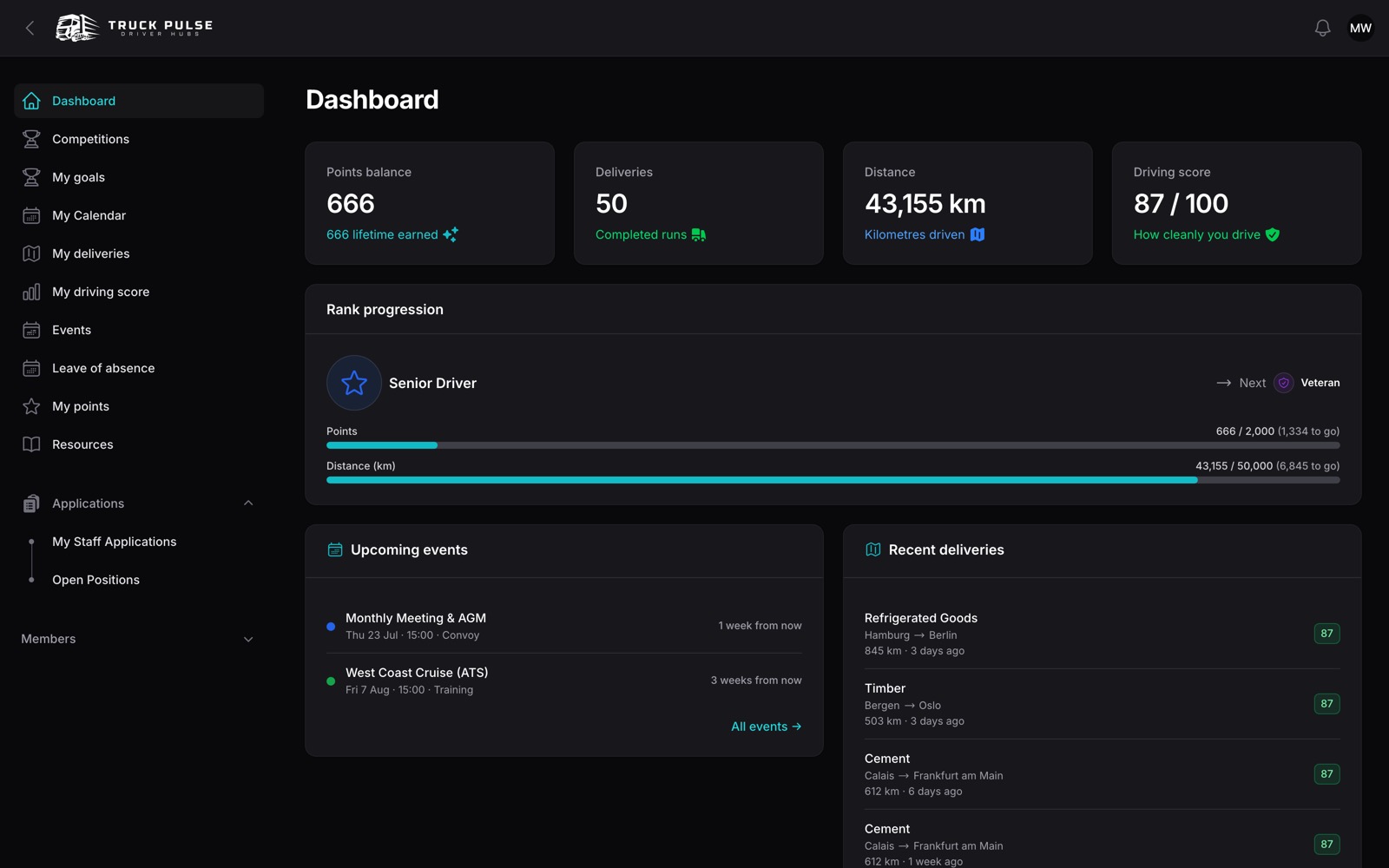Open Open Positions

click(x=95, y=580)
